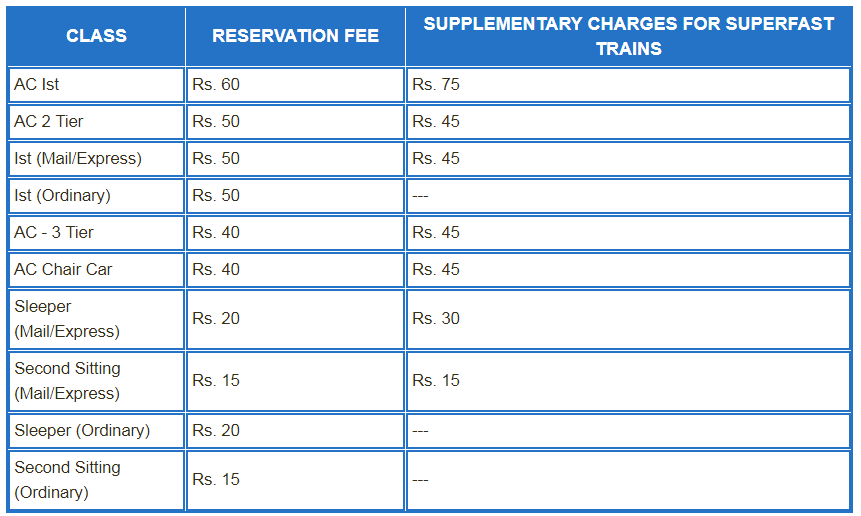
Task: Click the Rs. 60 reservation fee cell
Action: pyautogui.click(x=295, y=85)
